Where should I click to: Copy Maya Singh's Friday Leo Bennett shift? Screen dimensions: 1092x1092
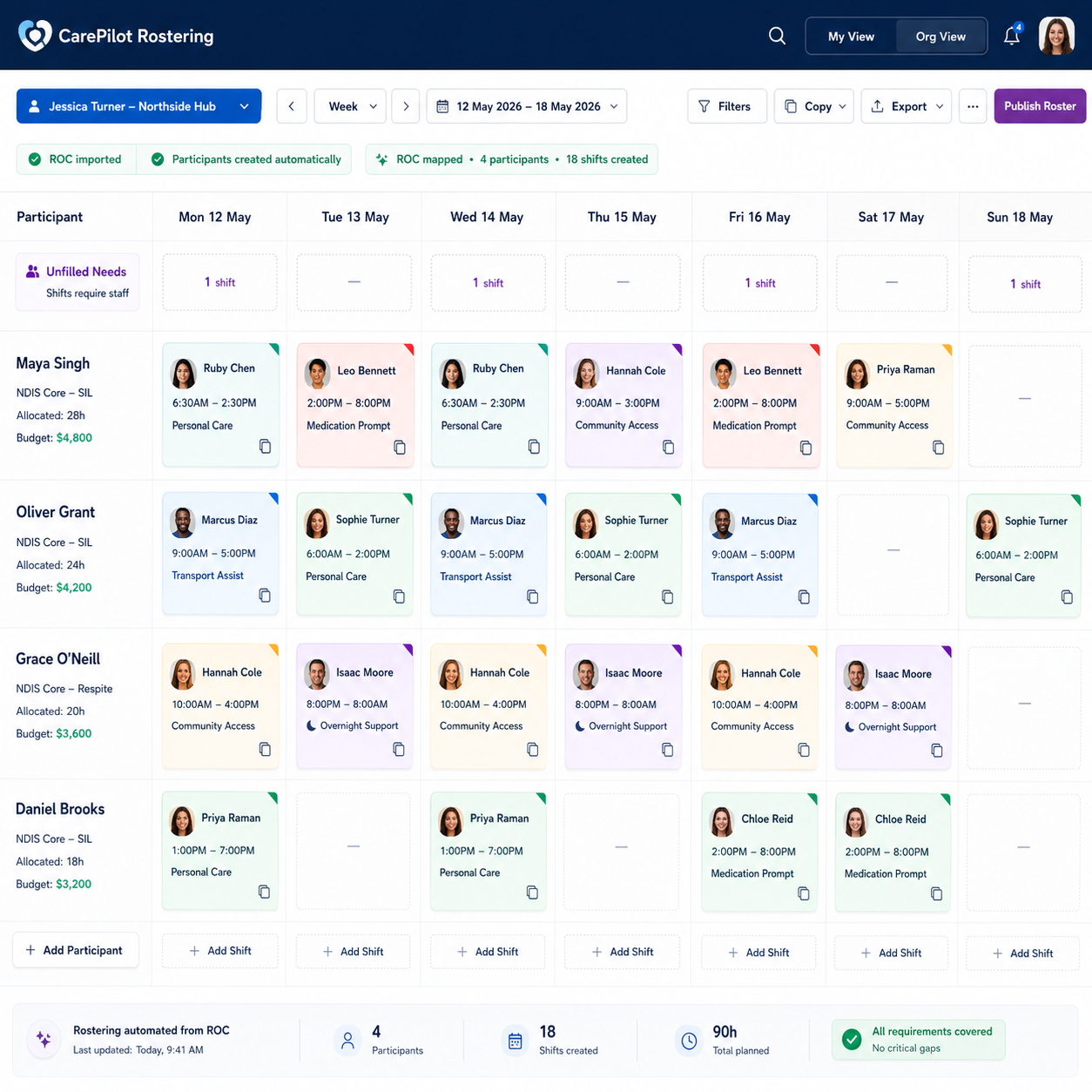pyautogui.click(x=806, y=448)
